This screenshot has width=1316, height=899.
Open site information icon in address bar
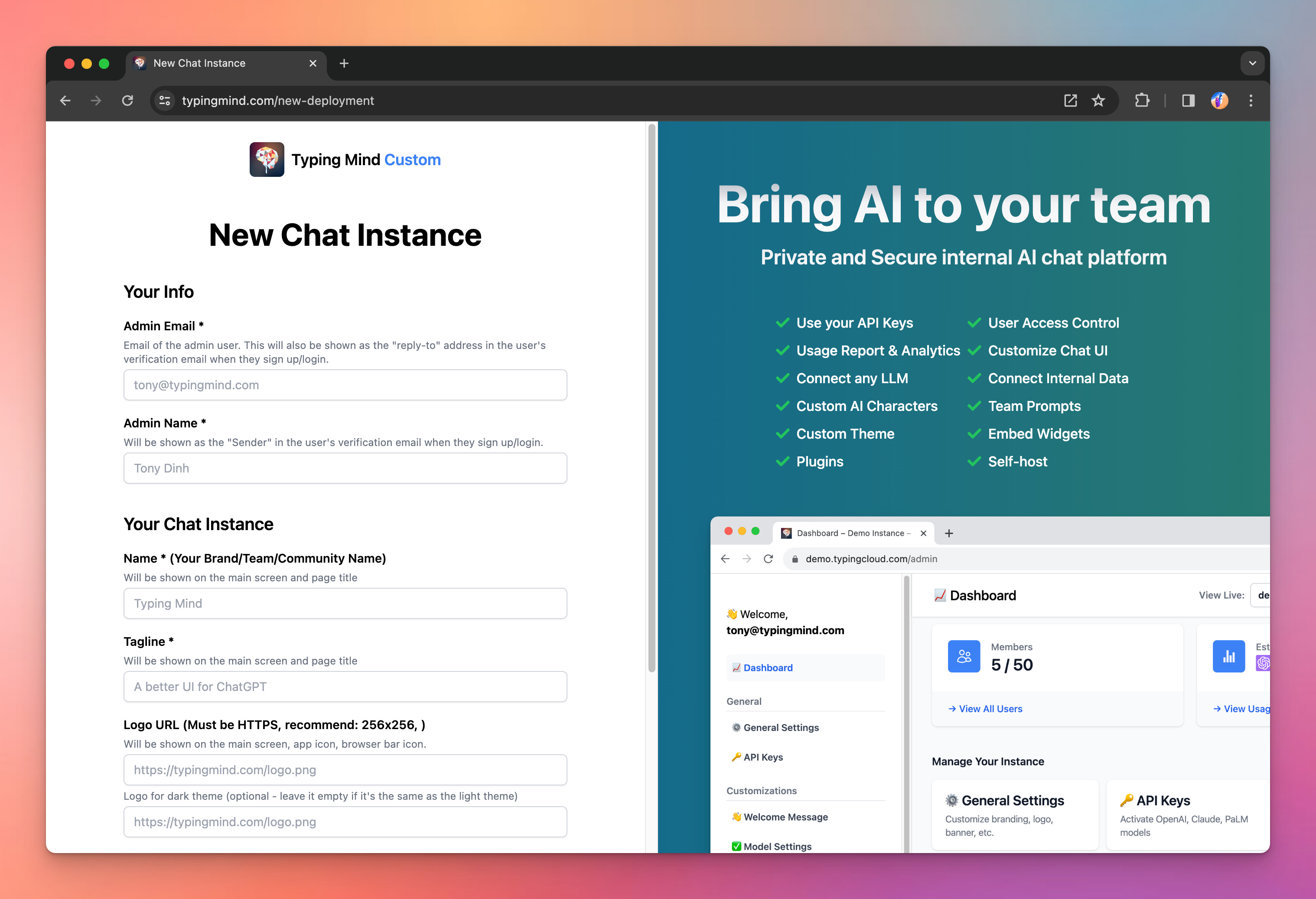click(164, 101)
